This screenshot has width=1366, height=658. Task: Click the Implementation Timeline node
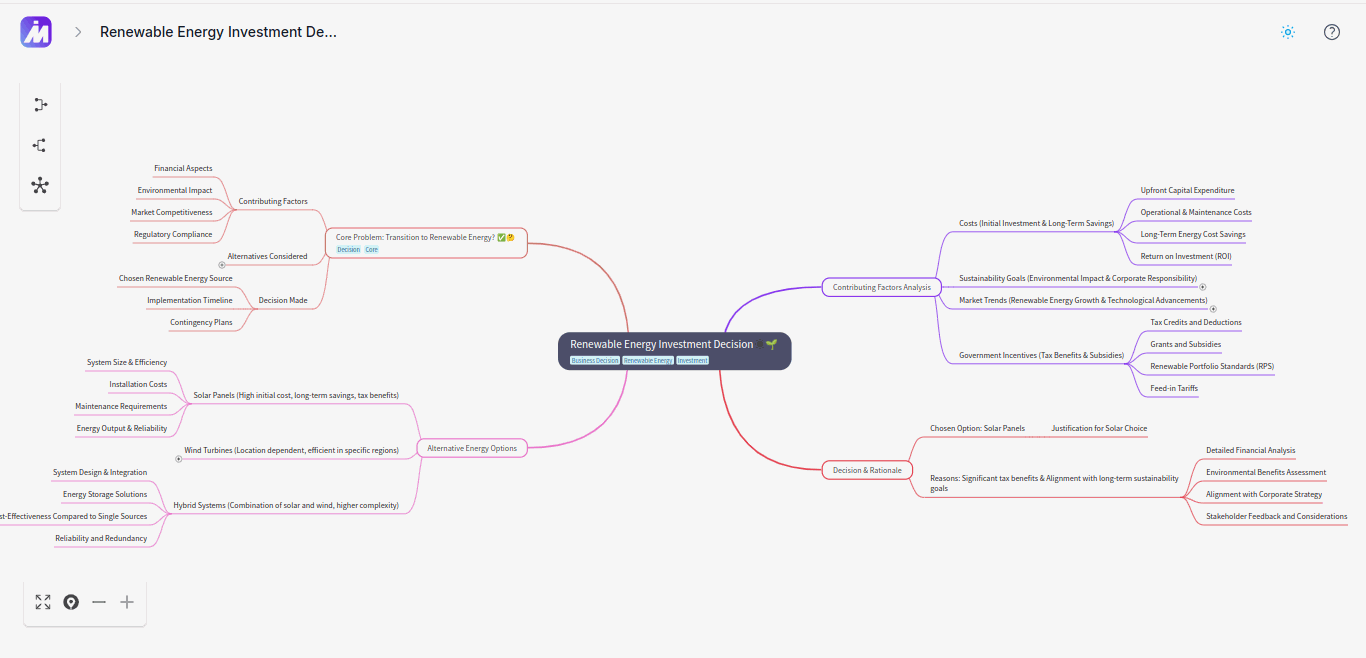[x=190, y=301]
